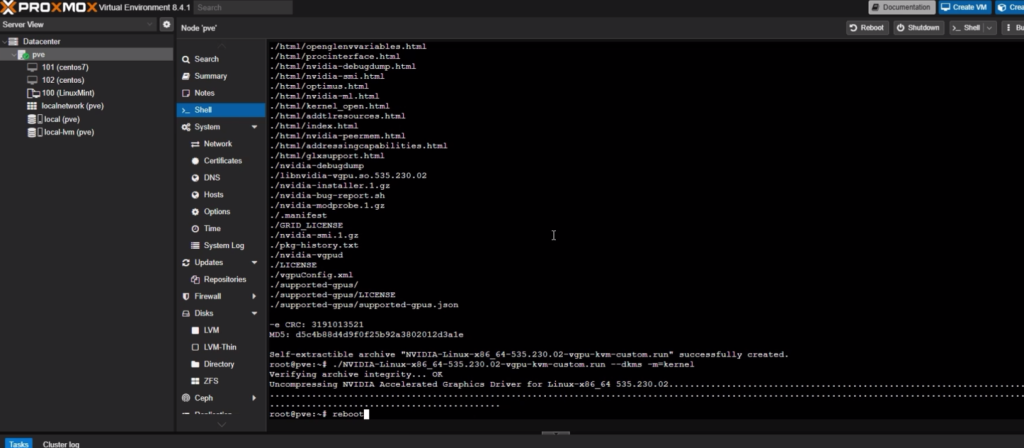
Task: Open the node Summary panel
Action: [x=210, y=76]
